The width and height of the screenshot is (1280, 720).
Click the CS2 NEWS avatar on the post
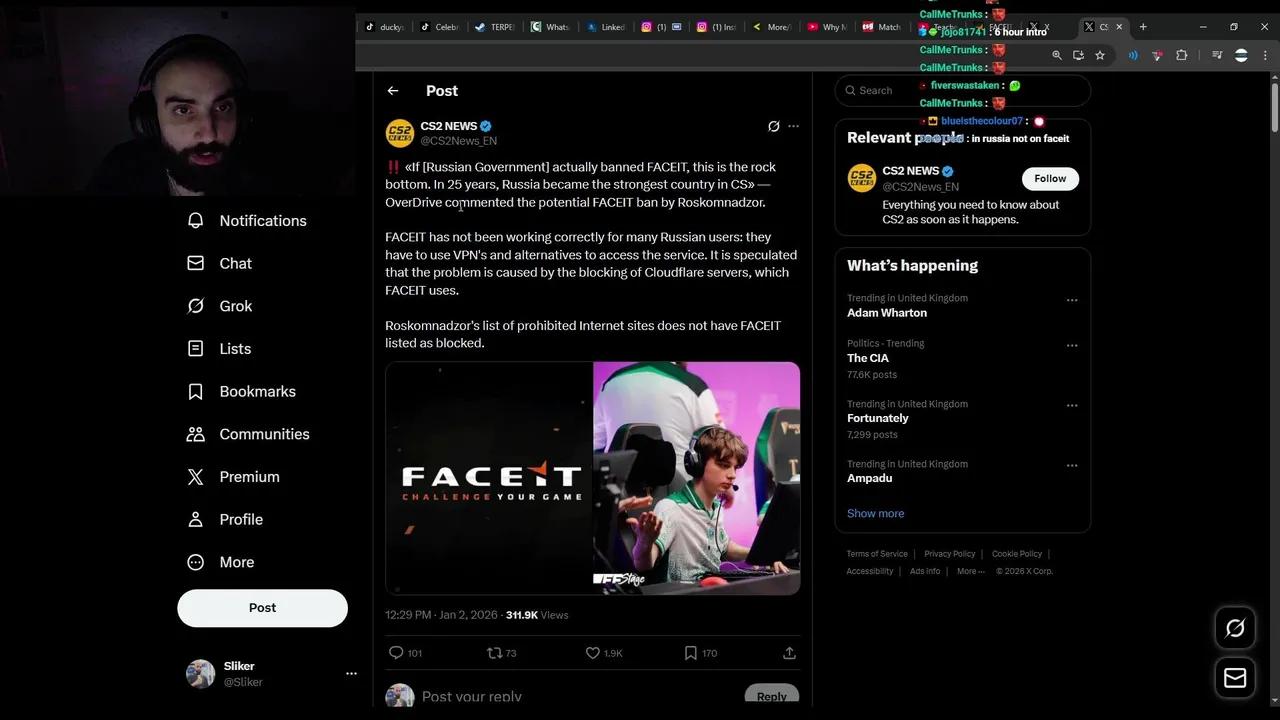coord(400,133)
